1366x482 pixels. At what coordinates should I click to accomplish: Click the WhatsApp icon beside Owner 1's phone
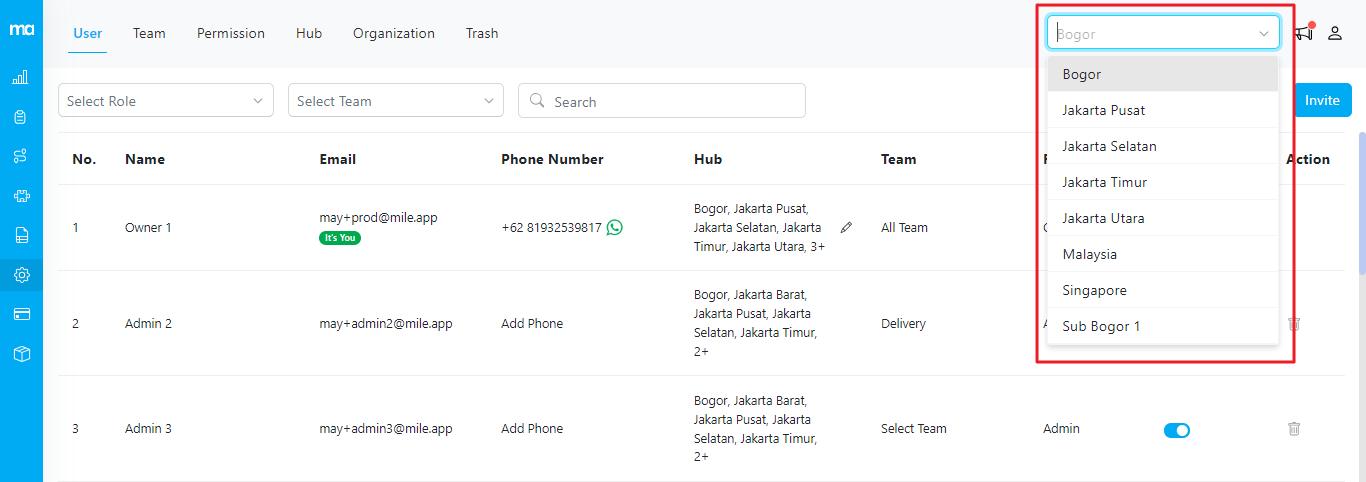click(615, 227)
